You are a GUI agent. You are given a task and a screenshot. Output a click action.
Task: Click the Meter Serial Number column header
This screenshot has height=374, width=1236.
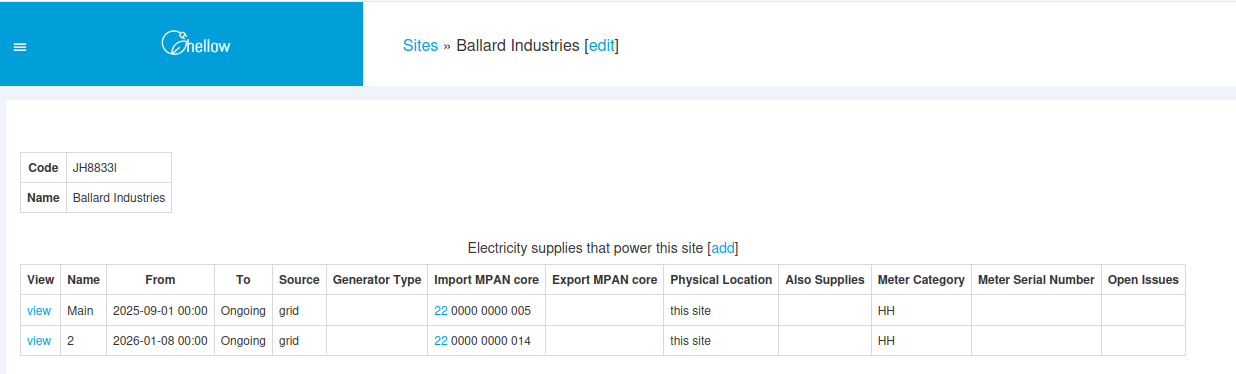click(x=1036, y=280)
